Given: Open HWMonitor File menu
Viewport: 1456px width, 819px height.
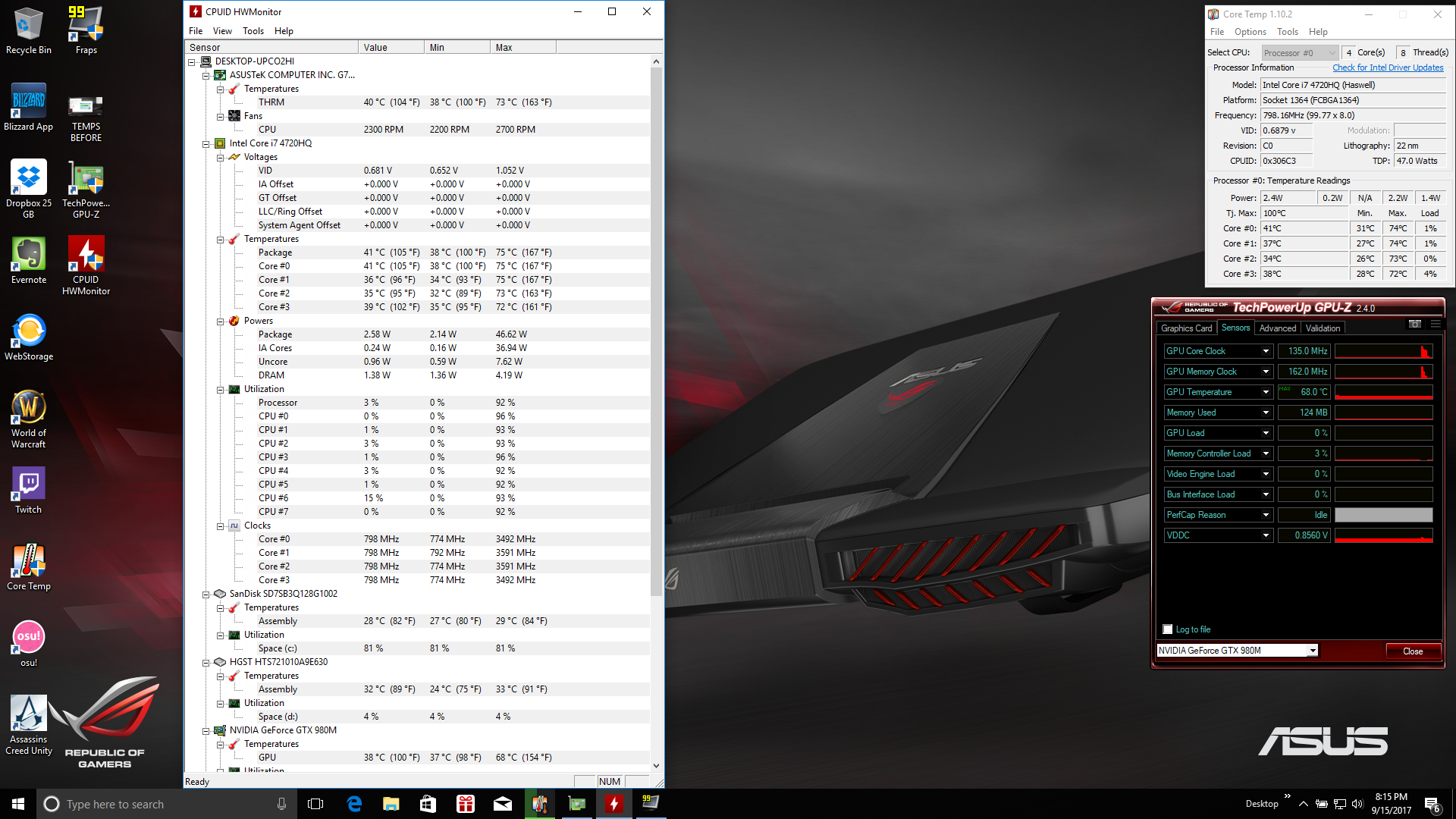Looking at the screenshot, I should click(196, 31).
